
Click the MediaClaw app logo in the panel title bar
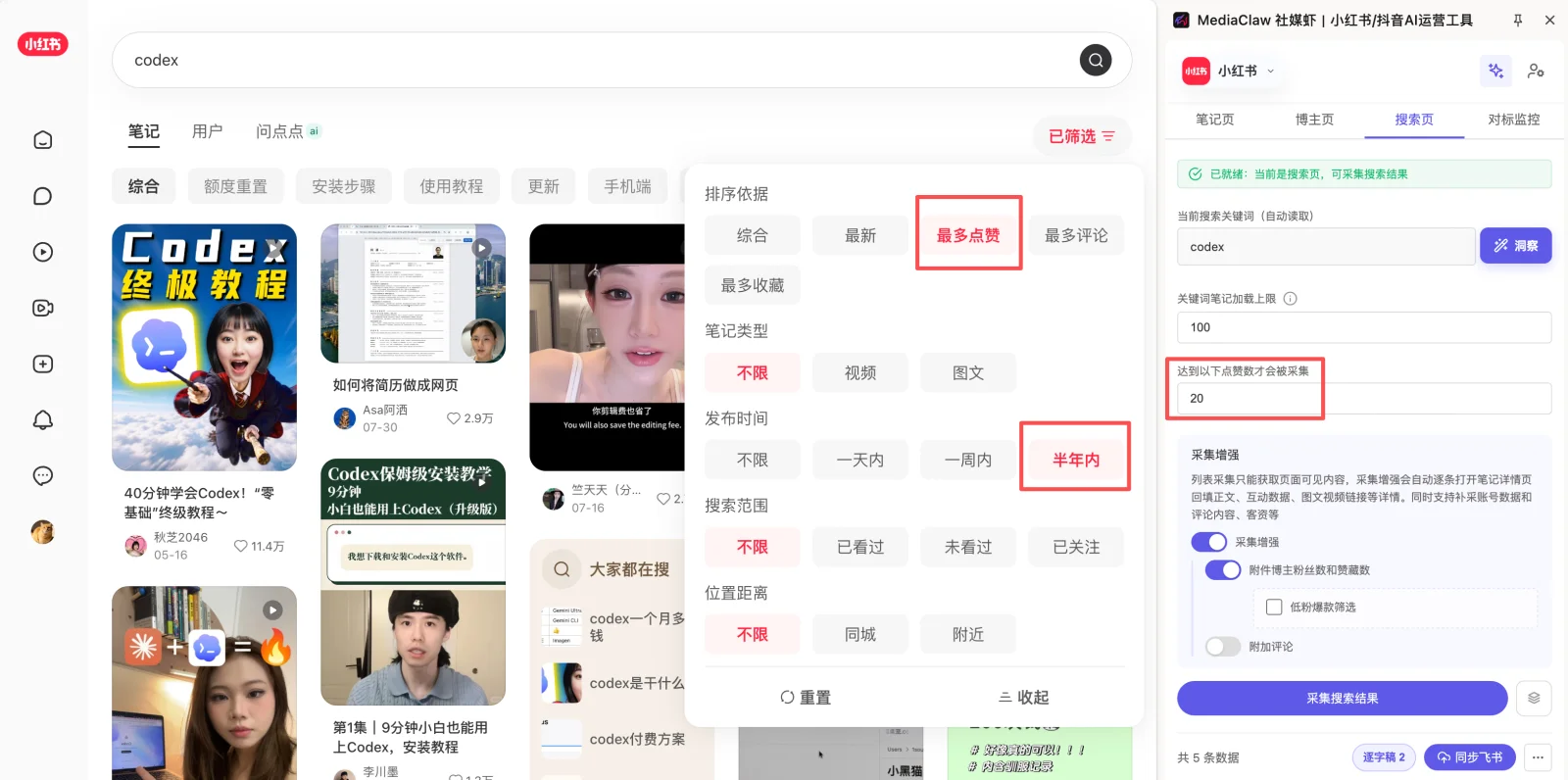(1182, 20)
